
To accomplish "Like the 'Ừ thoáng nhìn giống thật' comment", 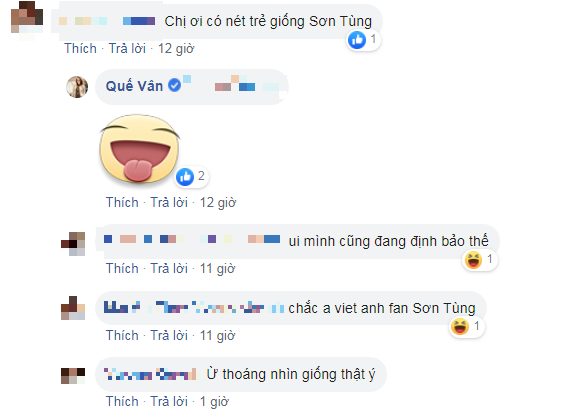I will tap(122, 401).
